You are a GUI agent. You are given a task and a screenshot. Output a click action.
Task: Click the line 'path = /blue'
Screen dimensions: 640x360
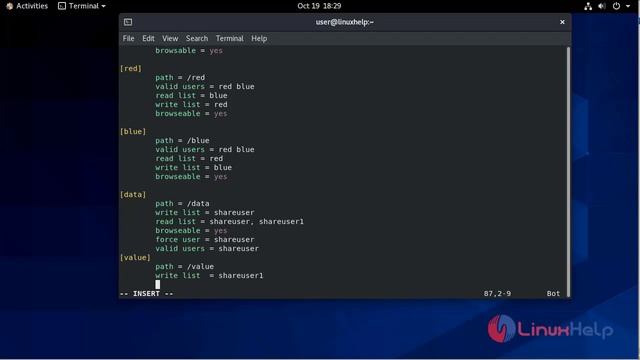(x=182, y=140)
